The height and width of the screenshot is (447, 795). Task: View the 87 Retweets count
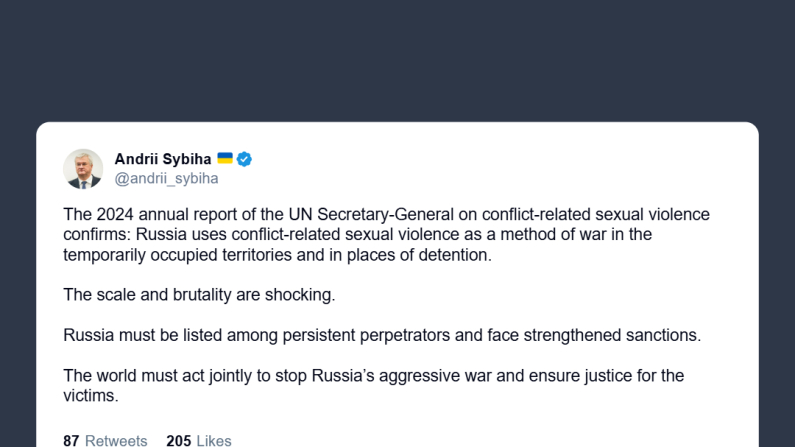[105, 440]
